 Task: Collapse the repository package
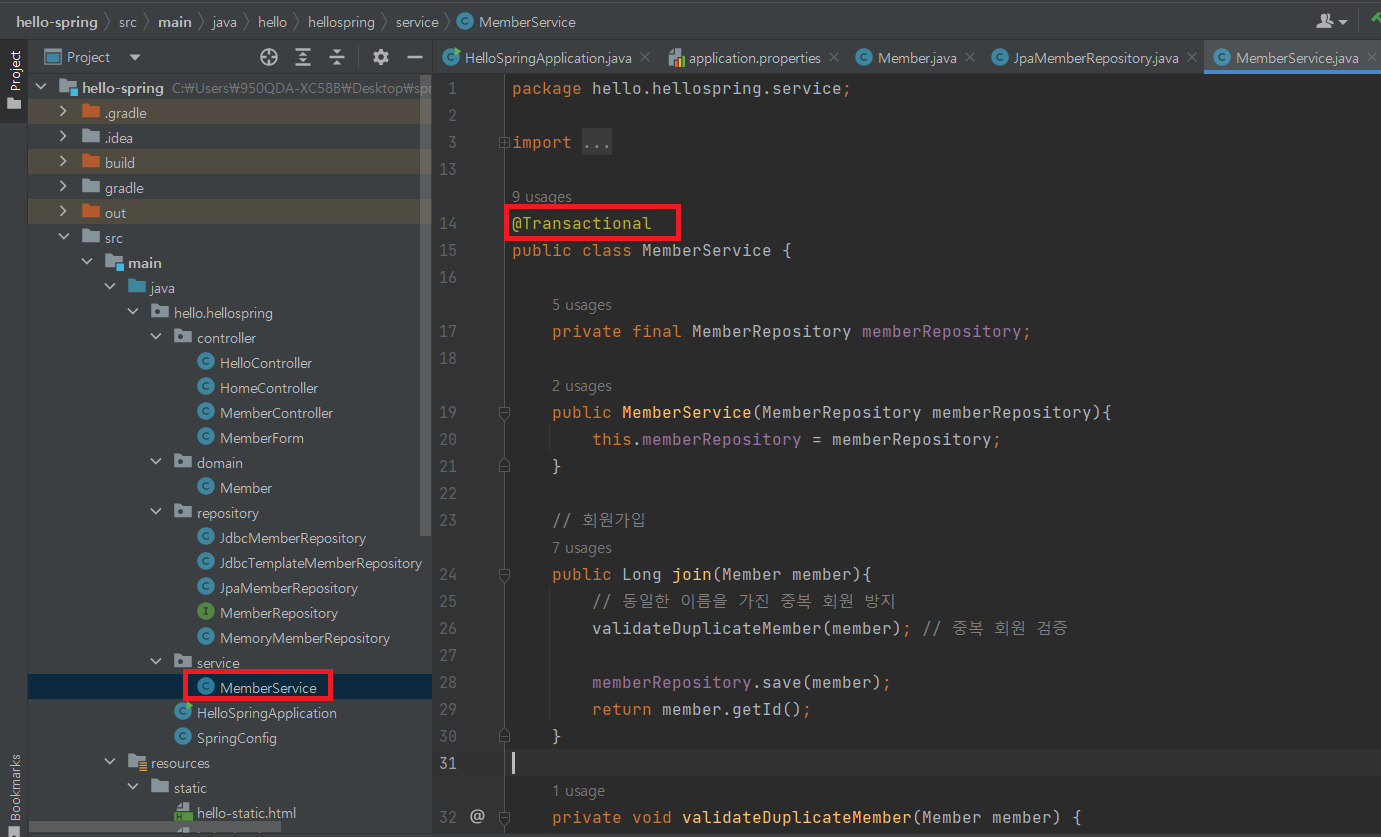click(156, 513)
